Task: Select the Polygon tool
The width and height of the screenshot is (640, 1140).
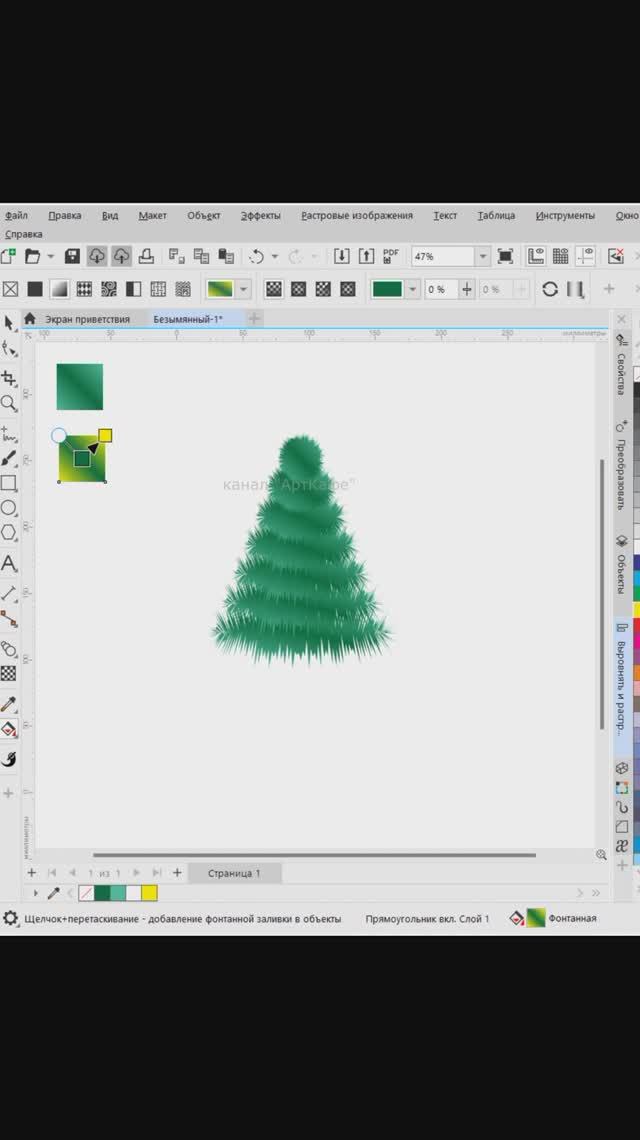Action: [9, 532]
